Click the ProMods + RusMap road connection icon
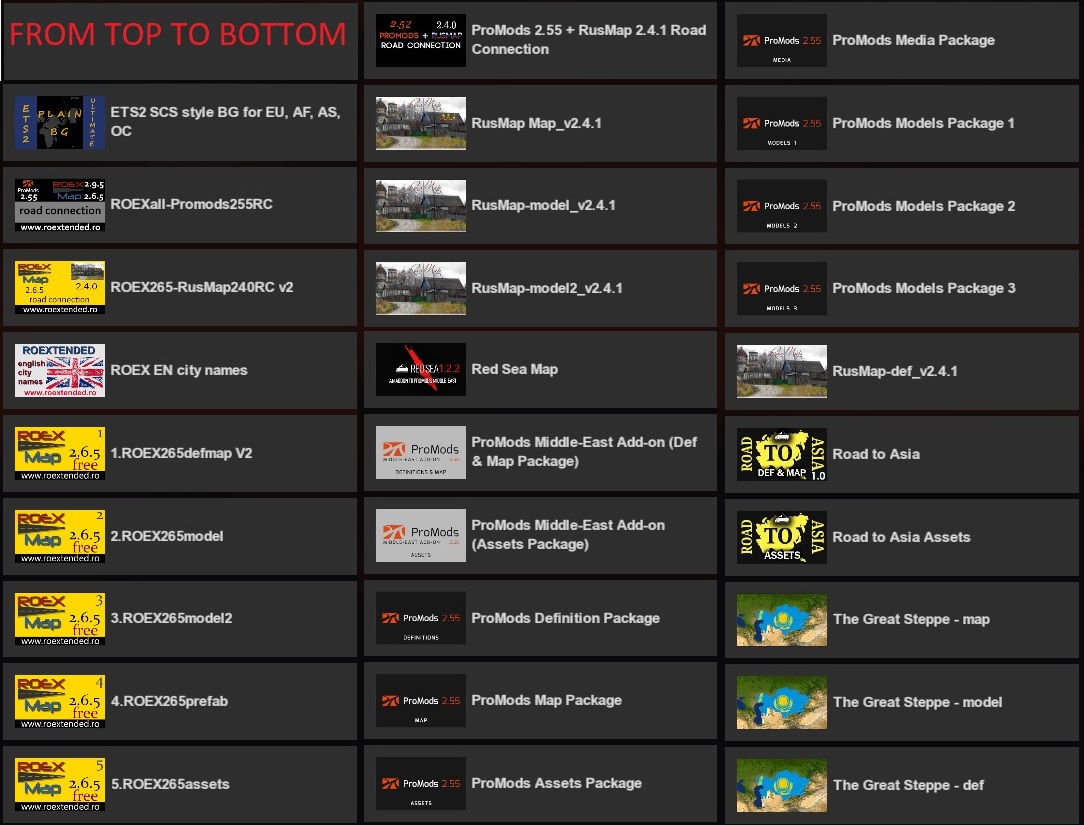The image size is (1084, 825). [420, 40]
